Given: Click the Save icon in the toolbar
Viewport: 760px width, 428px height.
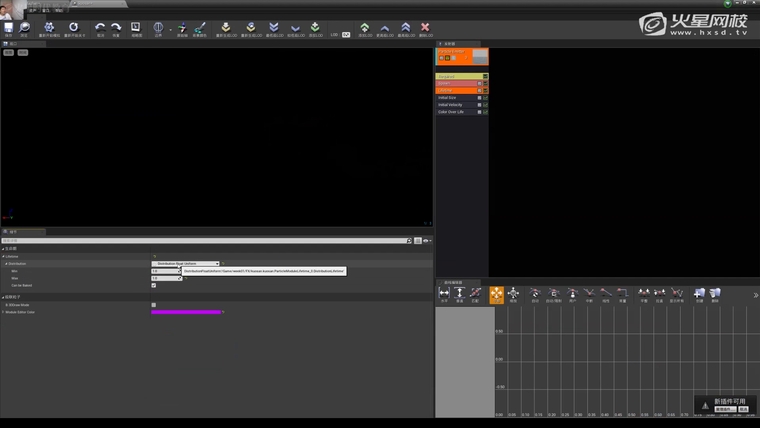Looking at the screenshot, I should 8,28.
